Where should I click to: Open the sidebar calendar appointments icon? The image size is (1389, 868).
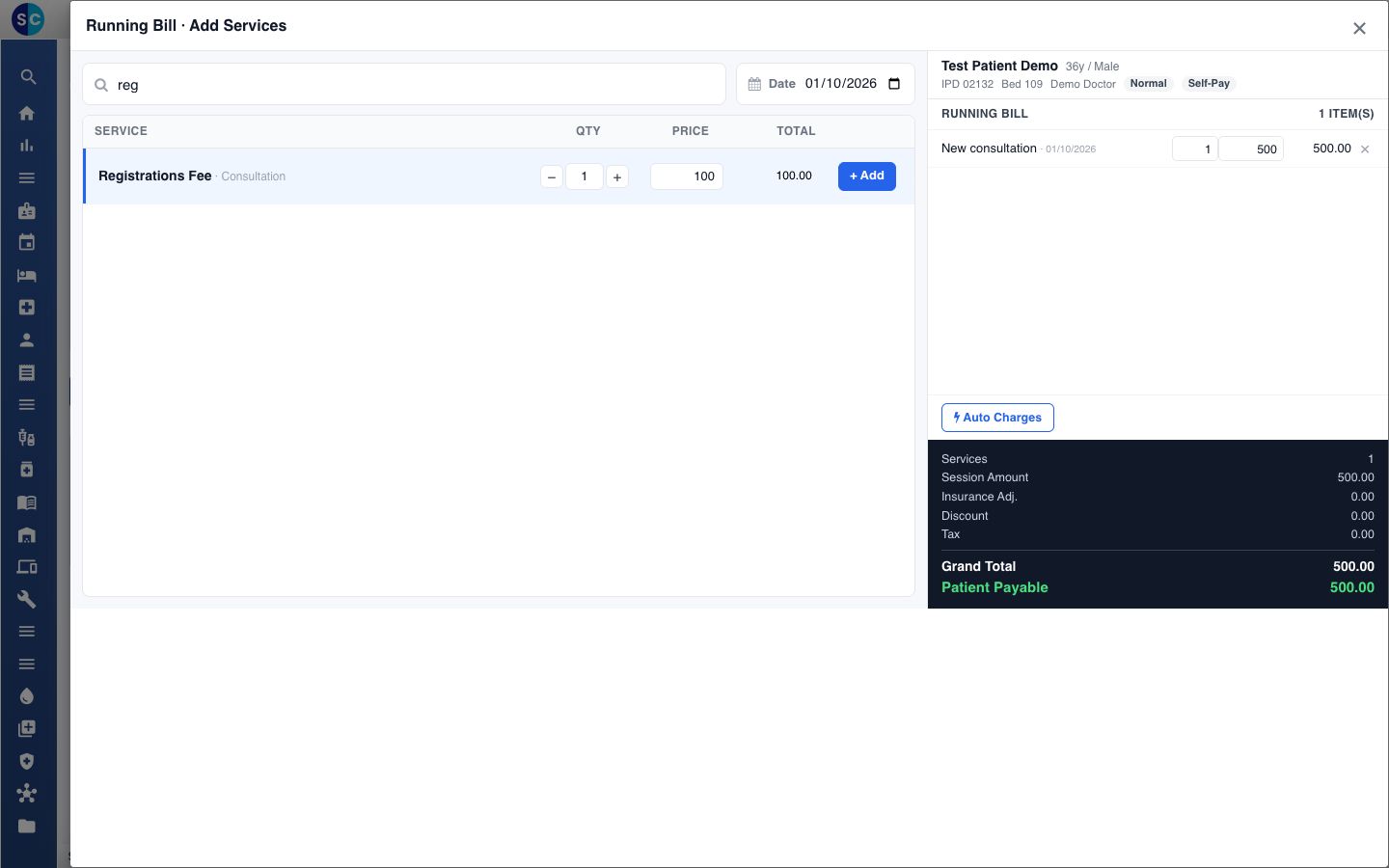point(27,243)
